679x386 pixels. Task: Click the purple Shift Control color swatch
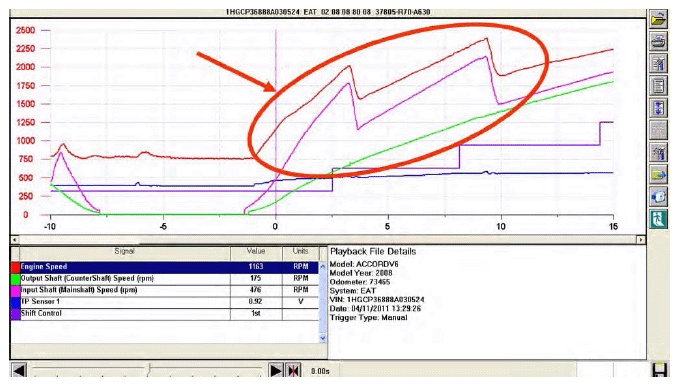[x=15, y=314]
